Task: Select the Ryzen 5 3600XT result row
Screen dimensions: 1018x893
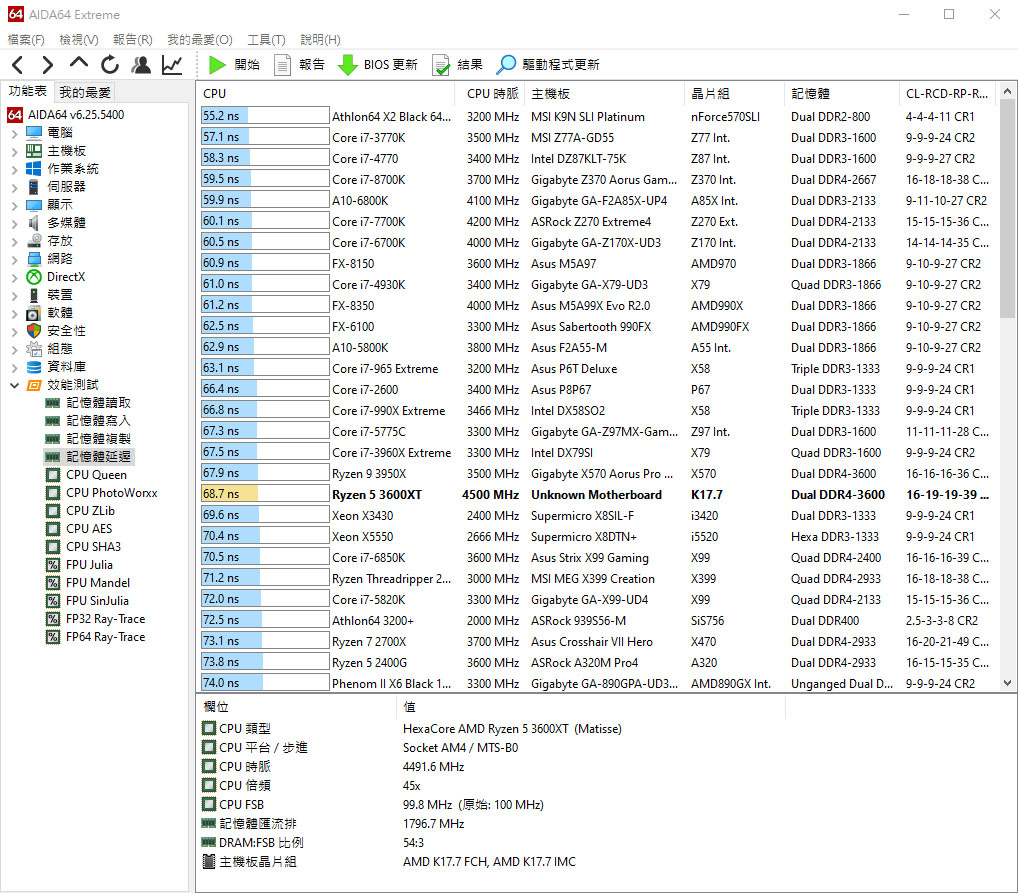Action: 595,495
